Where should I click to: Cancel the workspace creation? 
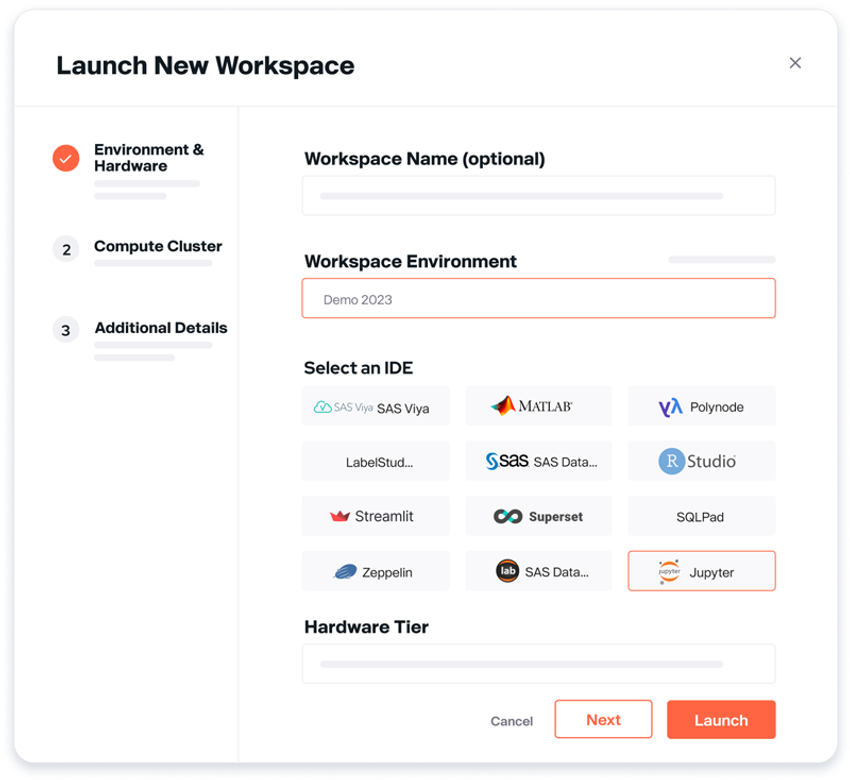click(511, 720)
